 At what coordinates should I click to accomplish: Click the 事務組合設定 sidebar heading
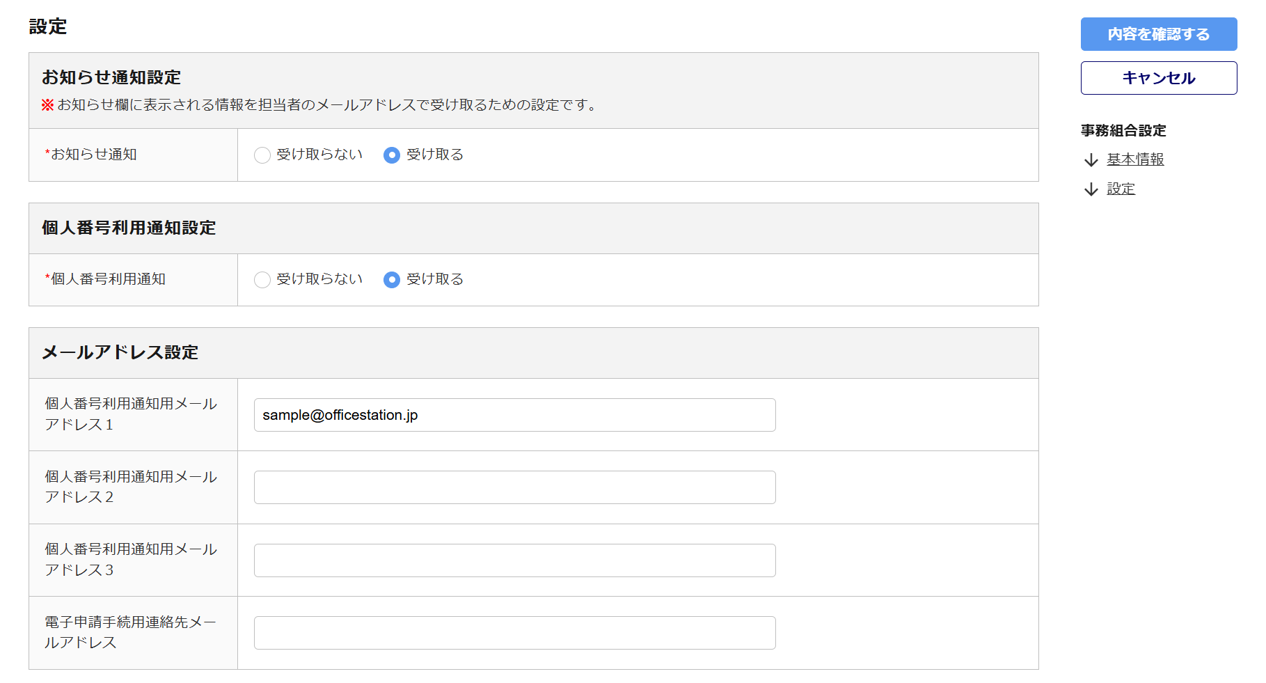point(1123,131)
